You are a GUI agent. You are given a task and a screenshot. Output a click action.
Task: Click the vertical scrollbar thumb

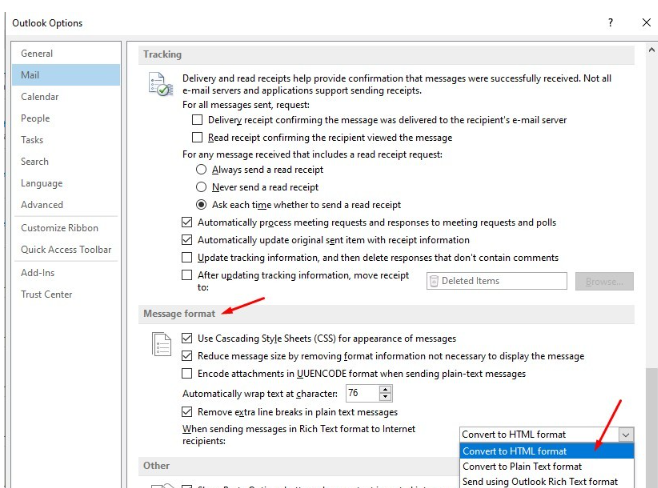[x=652, y=427]
